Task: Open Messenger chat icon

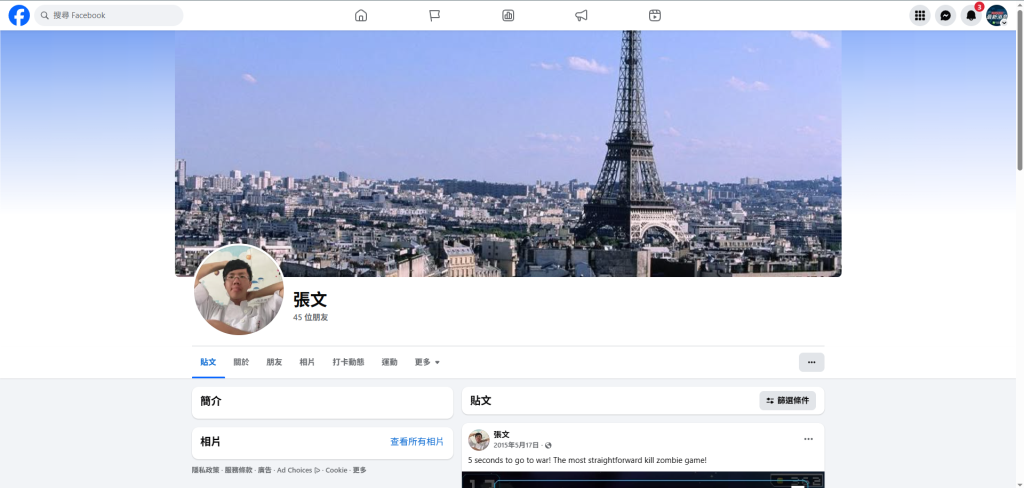Action: 945,15
